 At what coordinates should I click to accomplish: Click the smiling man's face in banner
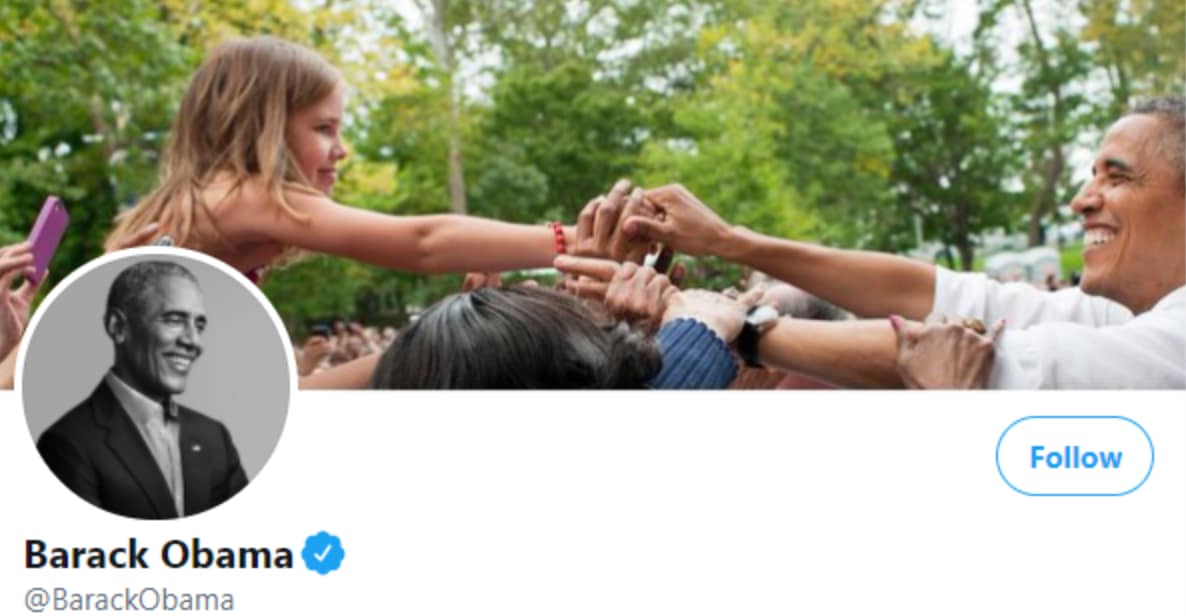tap(1123, 203)
